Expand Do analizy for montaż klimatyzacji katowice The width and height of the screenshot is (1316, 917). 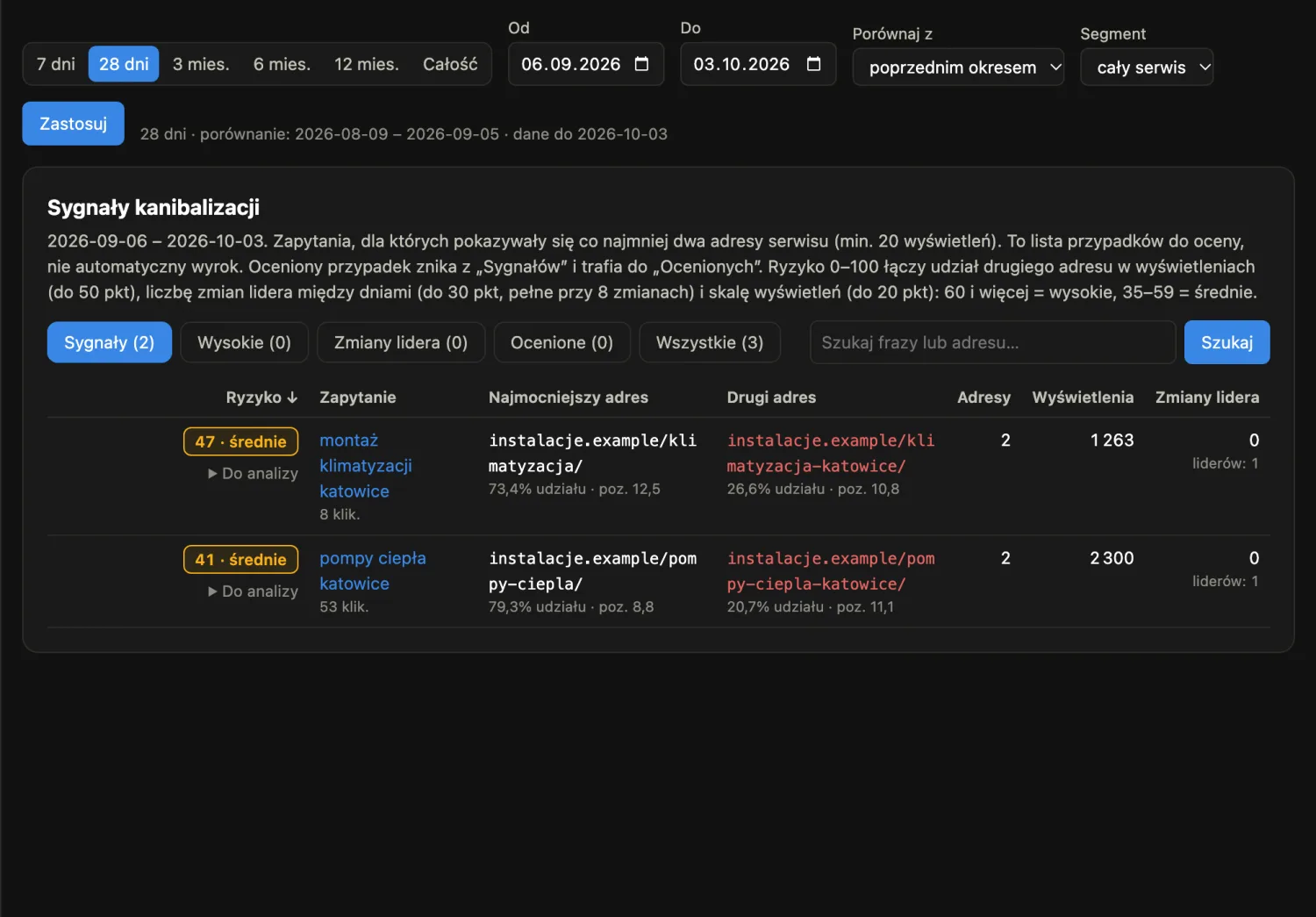click(253, 473)
